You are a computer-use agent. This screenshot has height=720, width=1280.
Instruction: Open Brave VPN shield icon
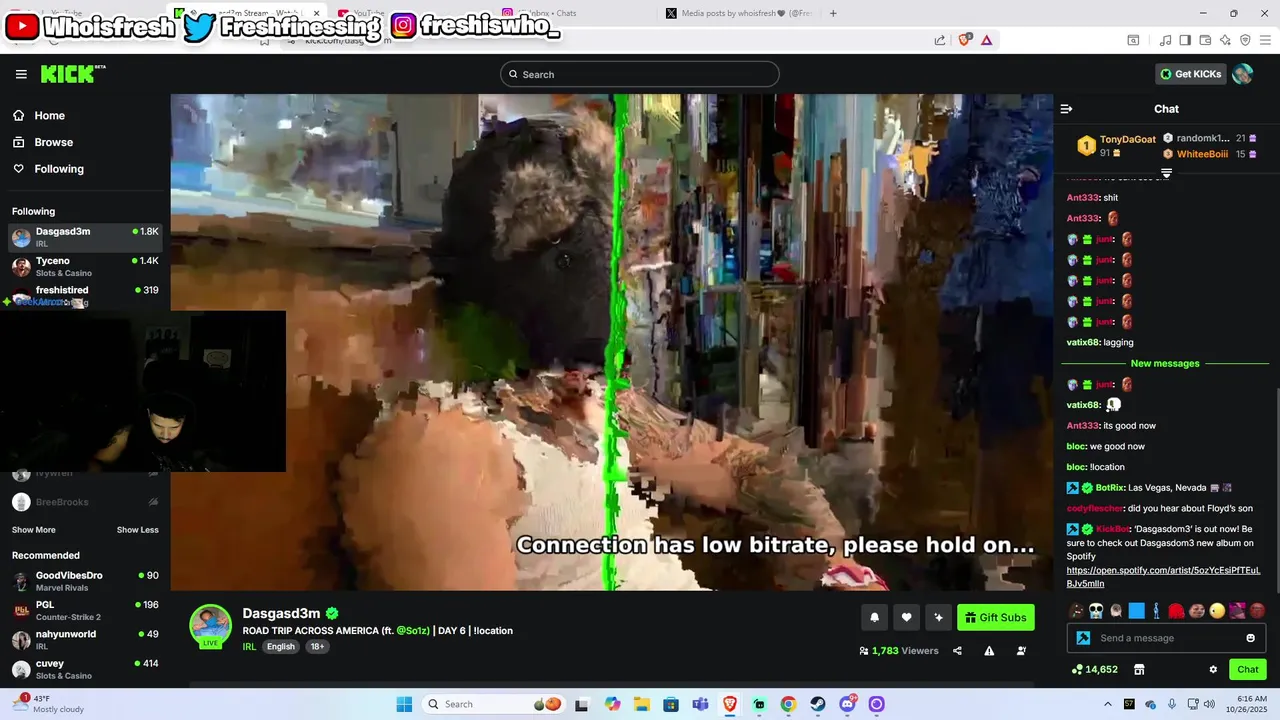1245,40
